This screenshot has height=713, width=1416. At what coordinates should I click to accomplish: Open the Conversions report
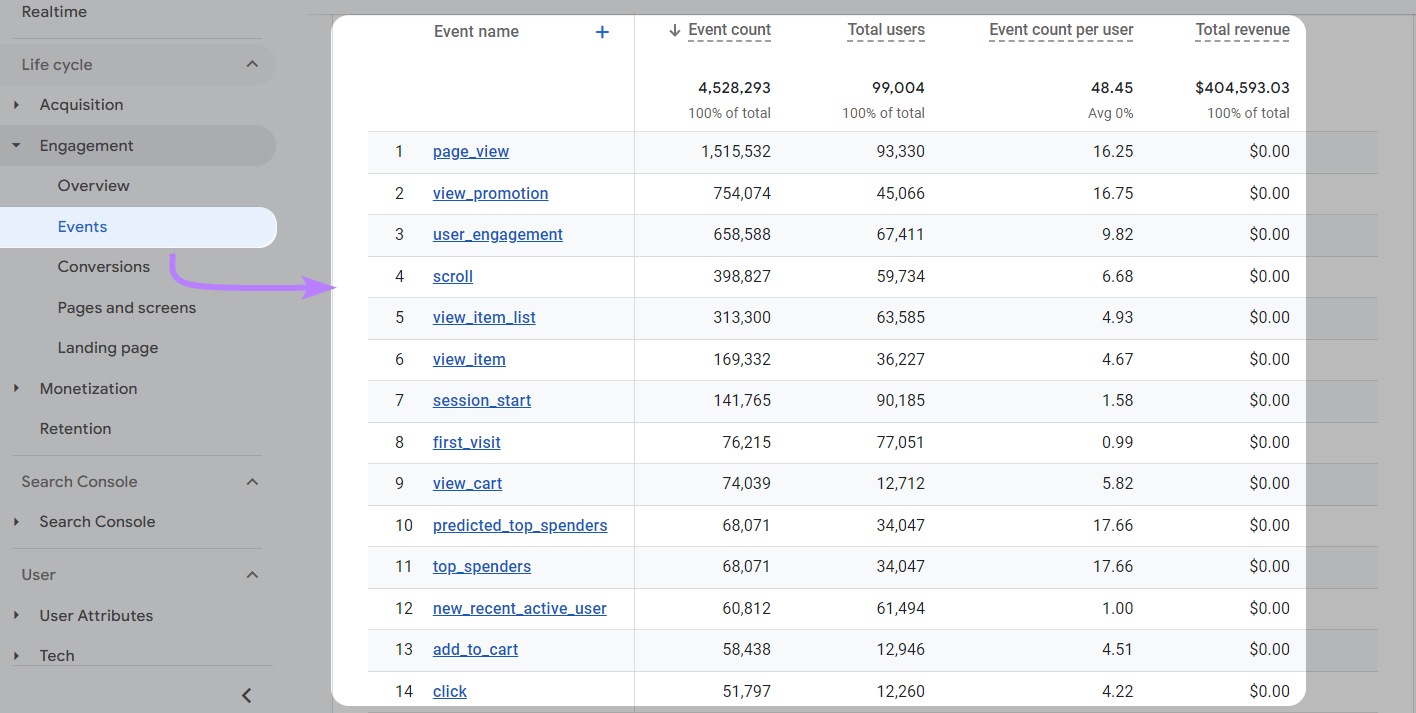pyautogui.click(x=104, y=266)
